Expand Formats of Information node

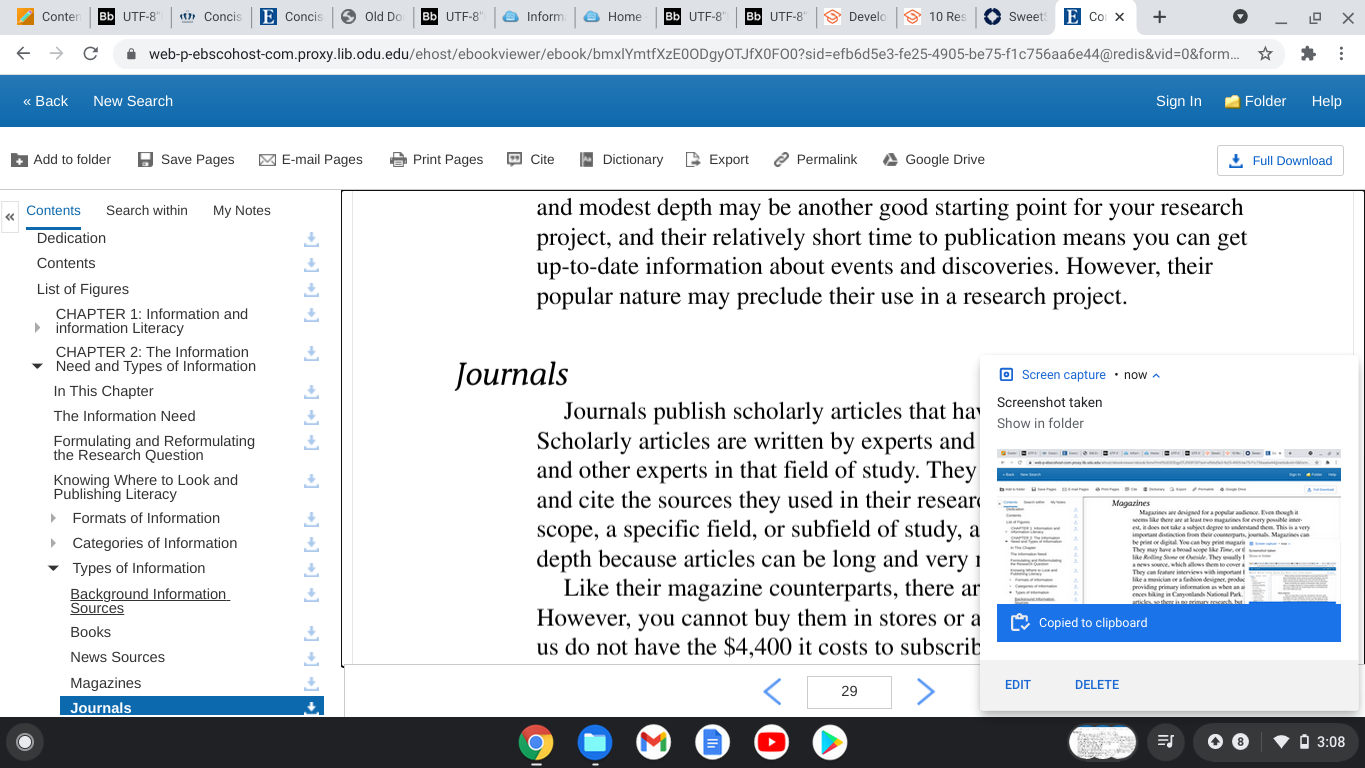click(x=54, y=518)
